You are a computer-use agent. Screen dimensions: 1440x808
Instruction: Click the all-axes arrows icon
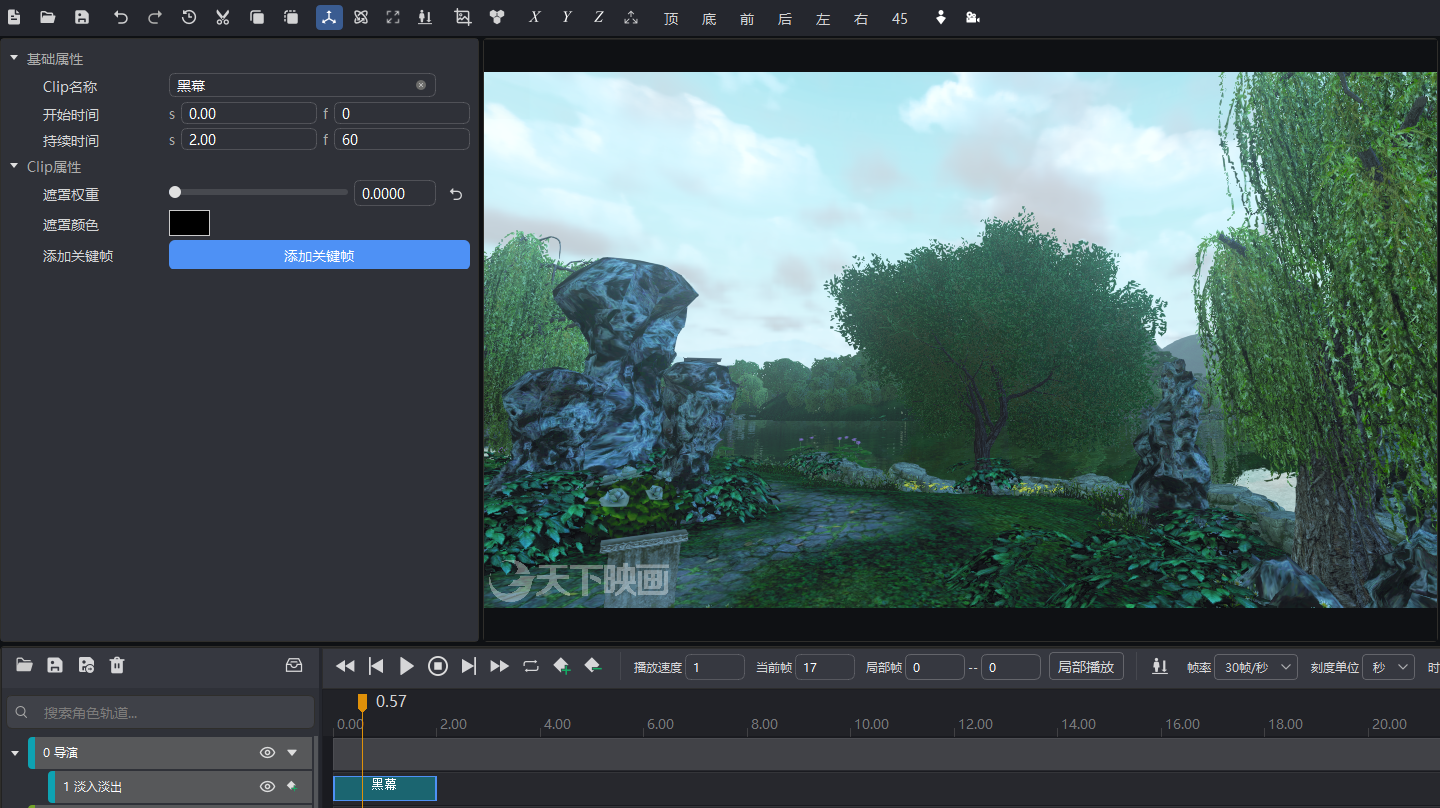[x=631, y=17]
